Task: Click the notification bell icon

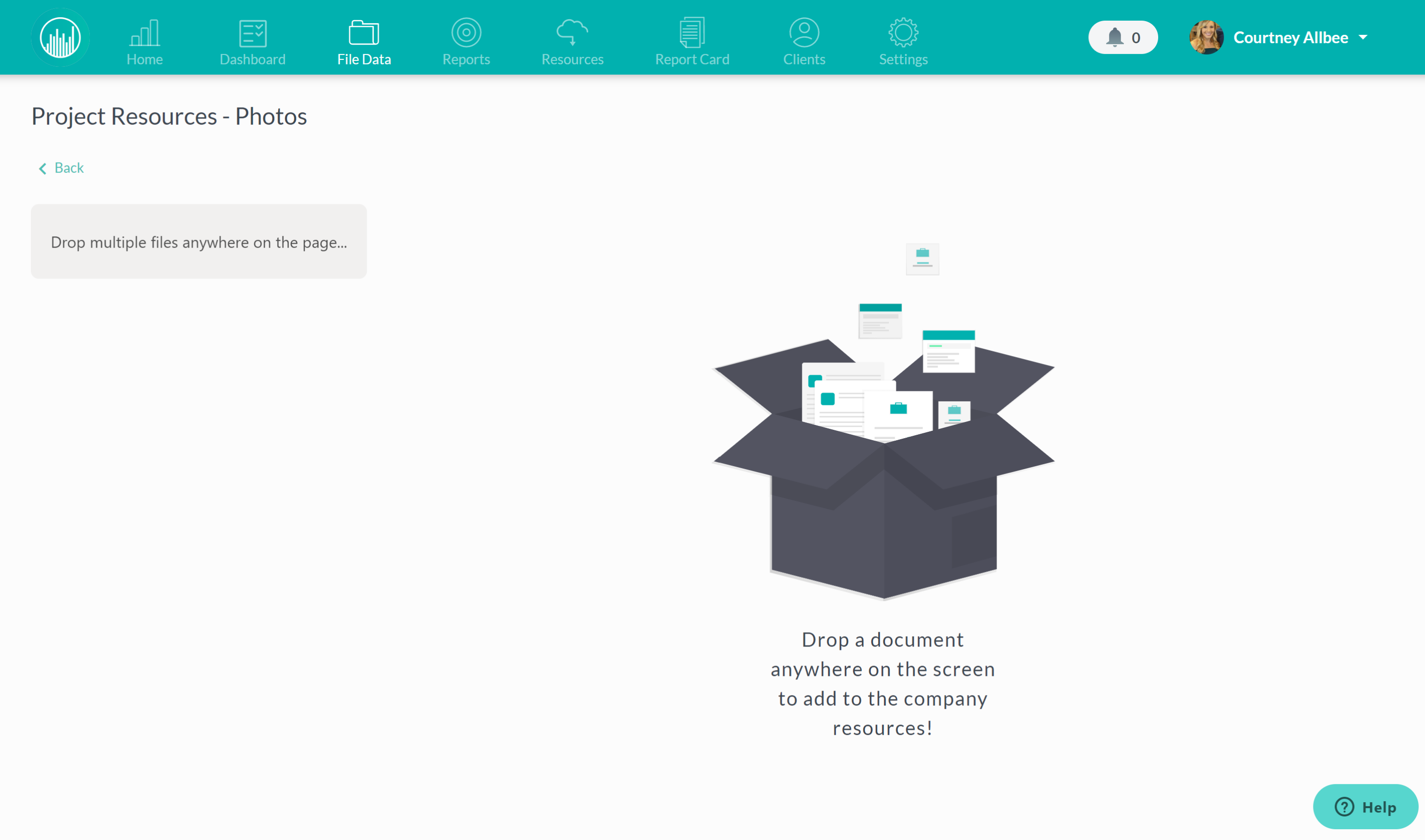Action: click(x=1114, y=37)
